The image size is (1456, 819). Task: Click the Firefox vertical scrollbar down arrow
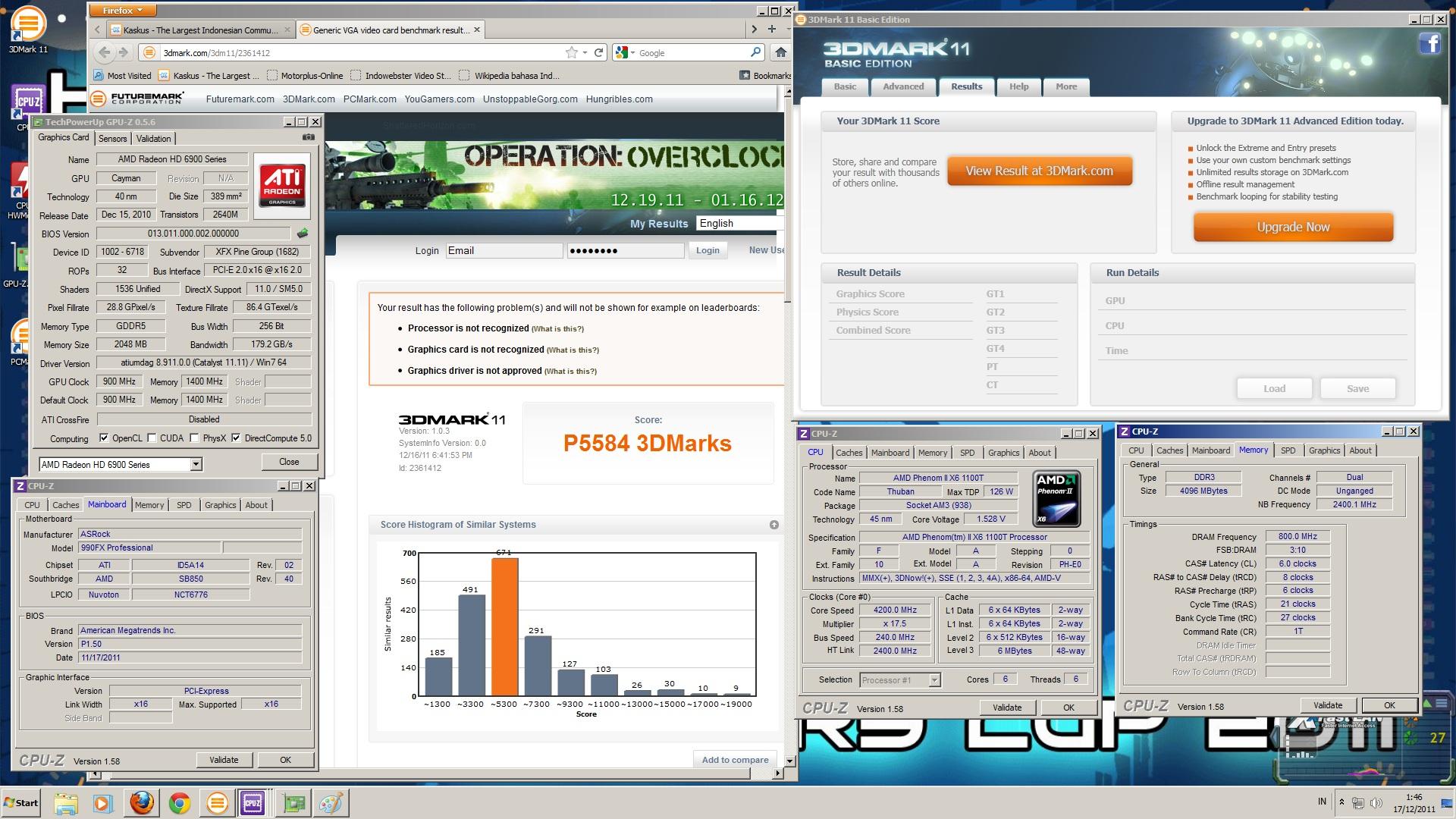click(789, 761)
